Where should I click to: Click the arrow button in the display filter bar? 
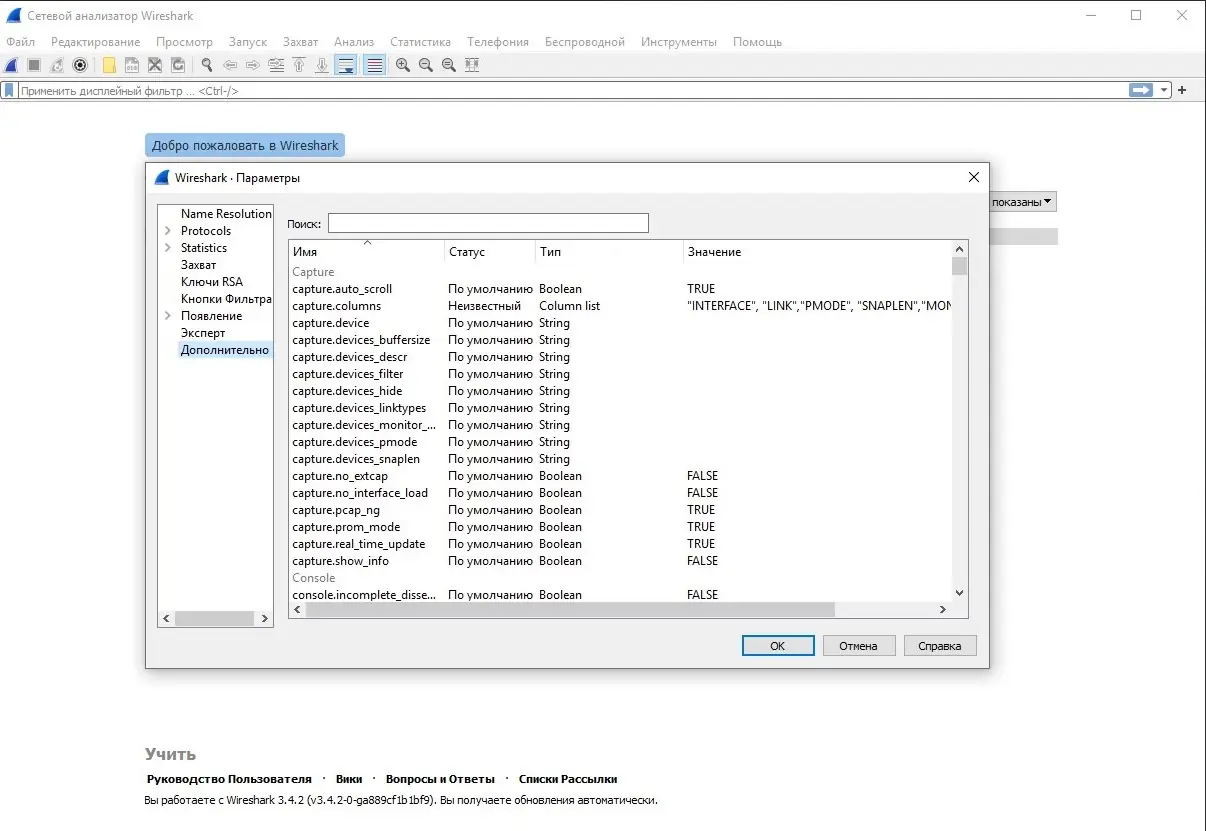[x=1140, y=89]
